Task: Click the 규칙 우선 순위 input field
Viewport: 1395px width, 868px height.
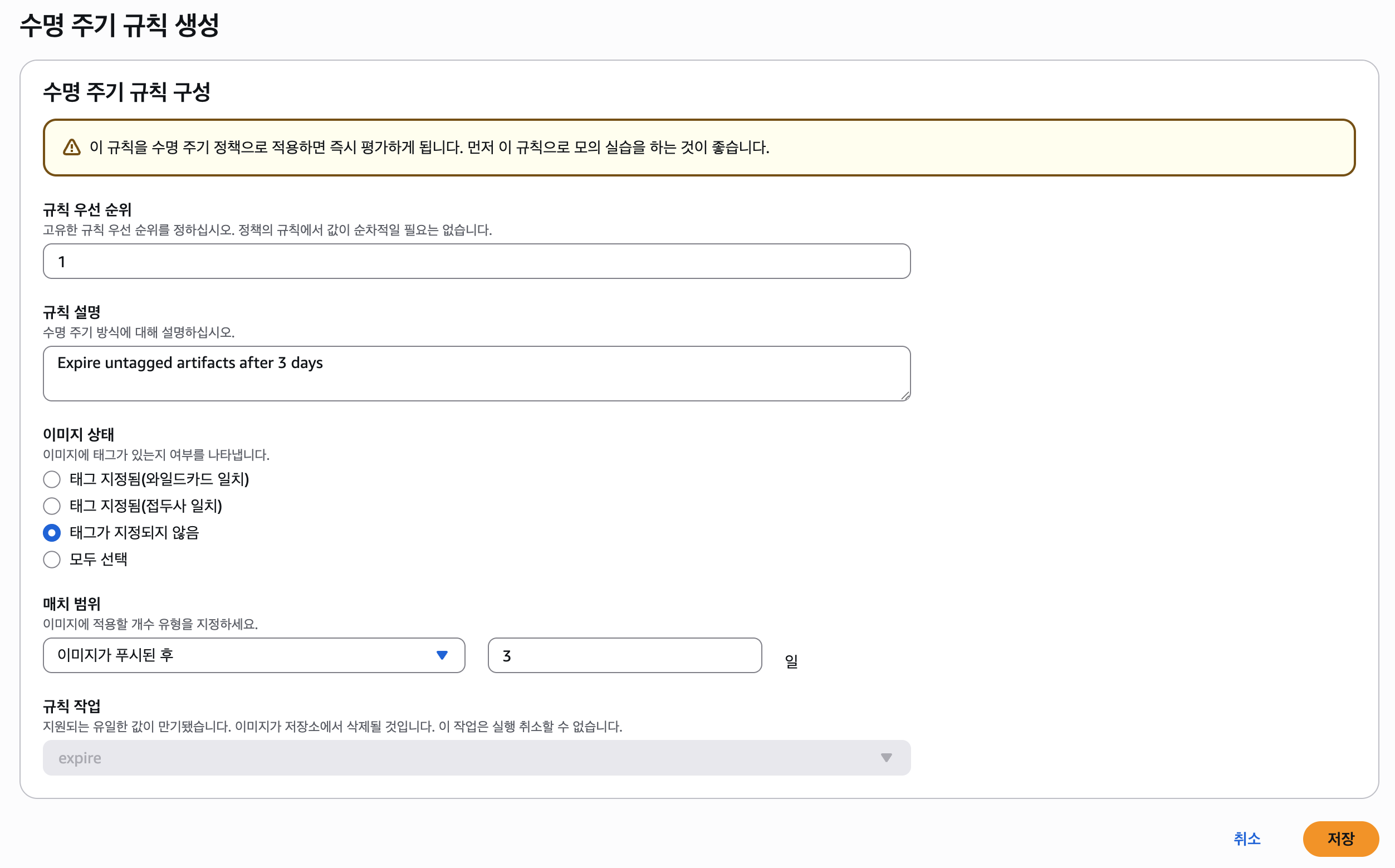Action: [x=476, y=262]
